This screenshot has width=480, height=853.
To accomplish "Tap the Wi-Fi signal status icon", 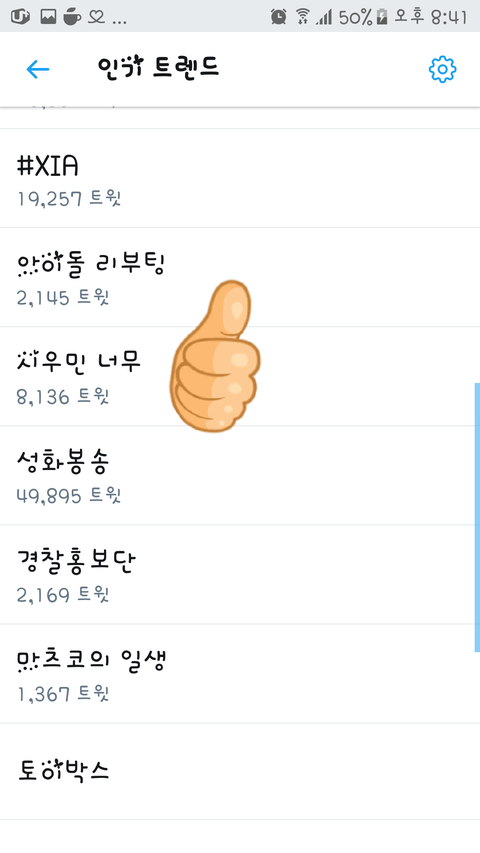I will (303, 17).
